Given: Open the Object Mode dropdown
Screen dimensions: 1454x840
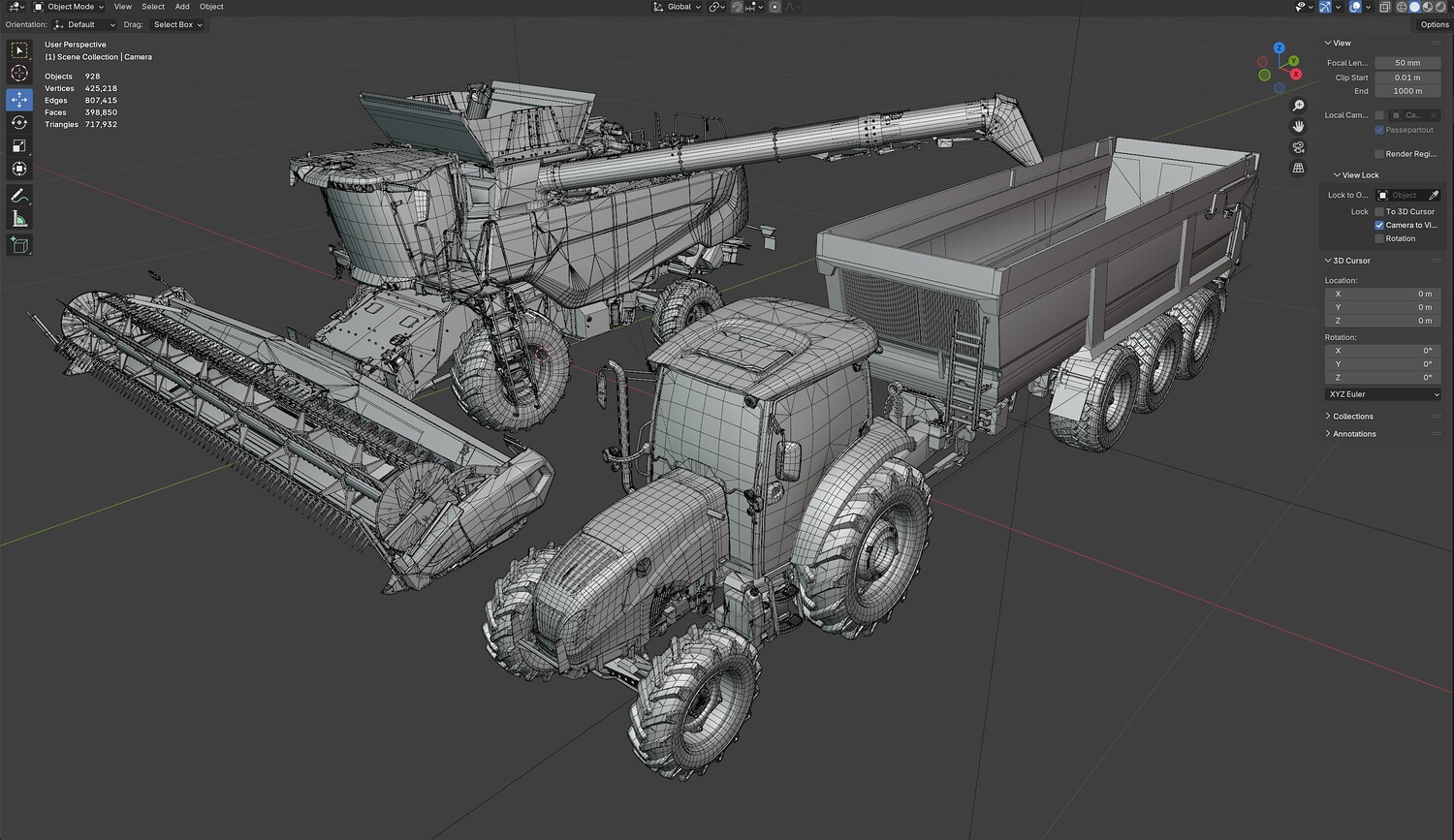Looking at the screenshot, I should coord(69,7).
